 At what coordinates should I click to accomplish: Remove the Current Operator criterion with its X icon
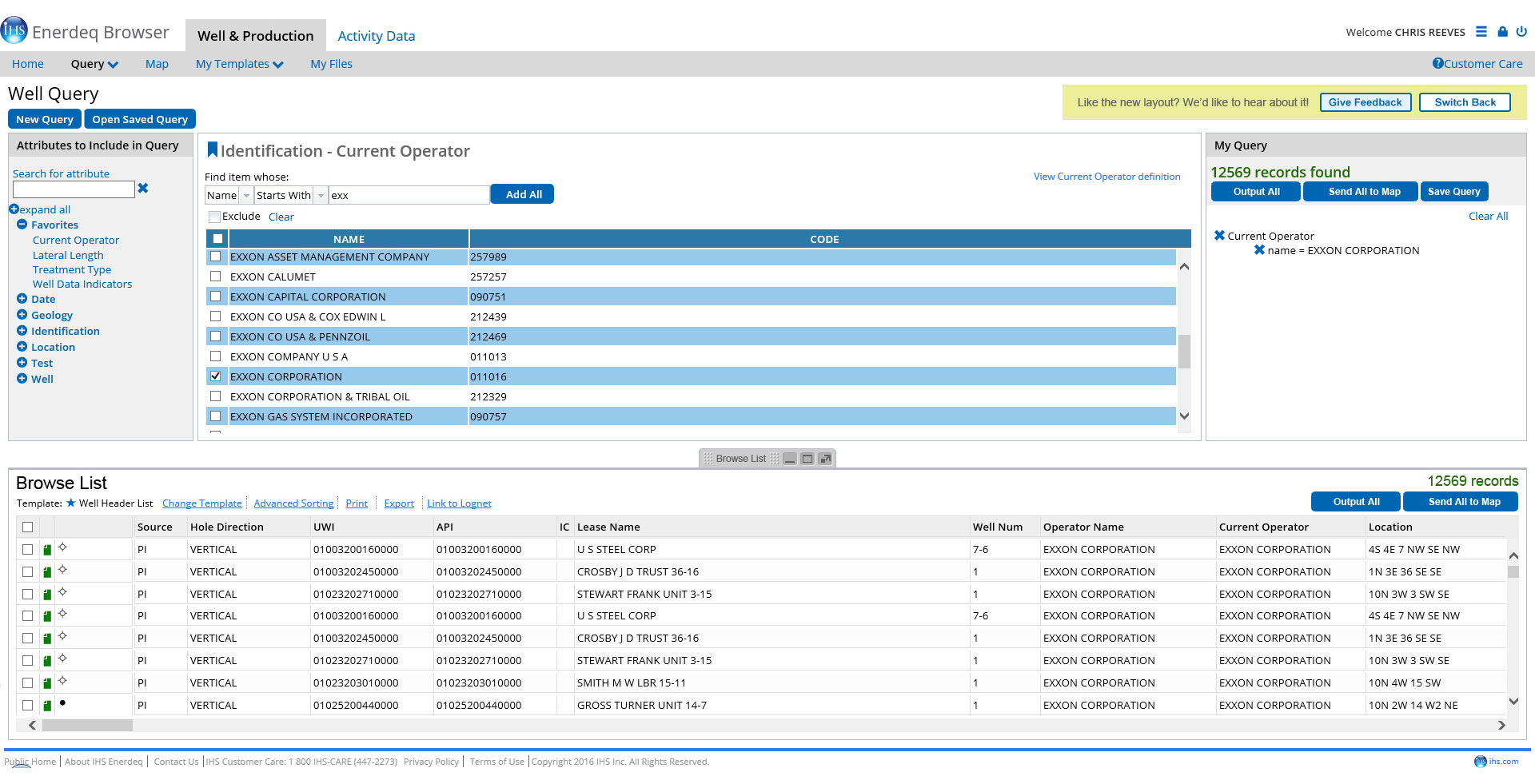(1219, 235)
